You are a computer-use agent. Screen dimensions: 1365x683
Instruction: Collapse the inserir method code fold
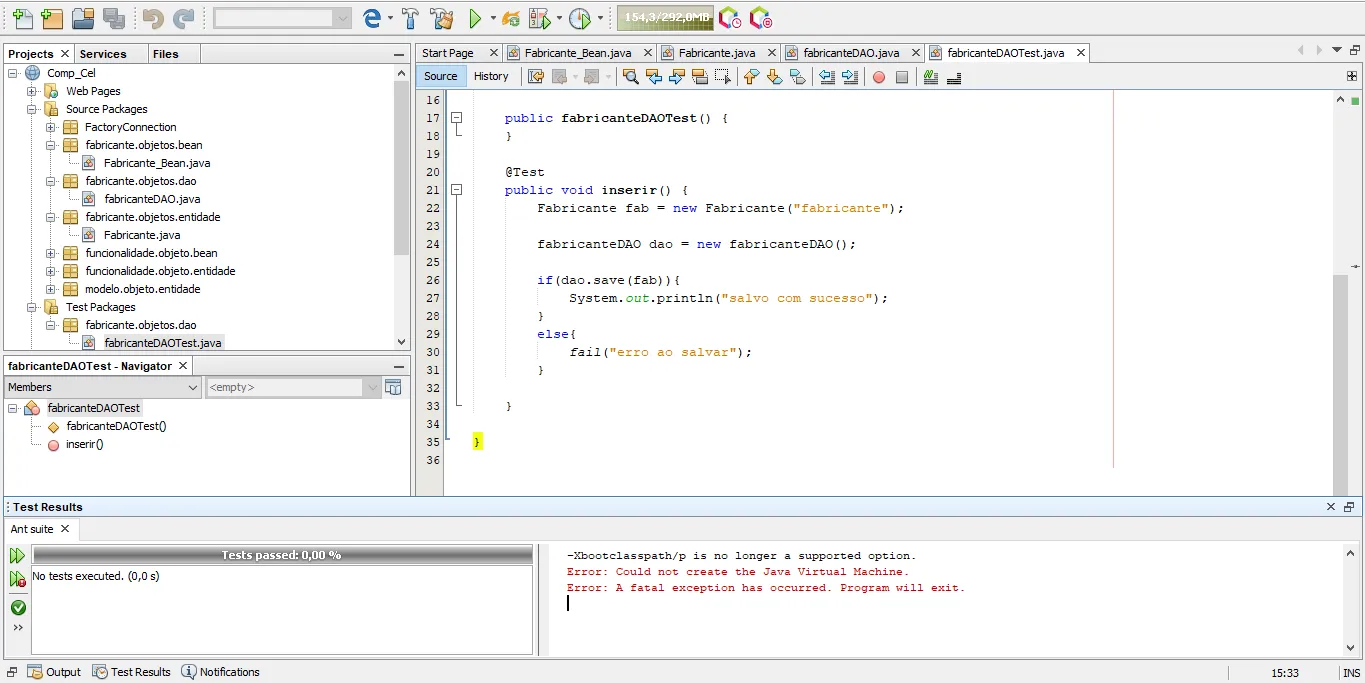point(457,190)
